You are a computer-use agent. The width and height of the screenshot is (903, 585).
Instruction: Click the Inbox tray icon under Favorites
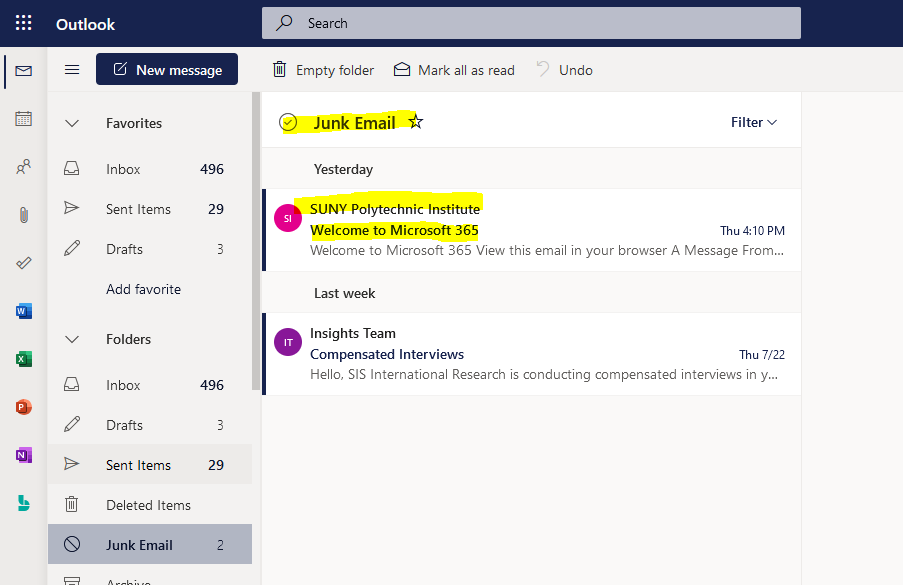[71, 168]
